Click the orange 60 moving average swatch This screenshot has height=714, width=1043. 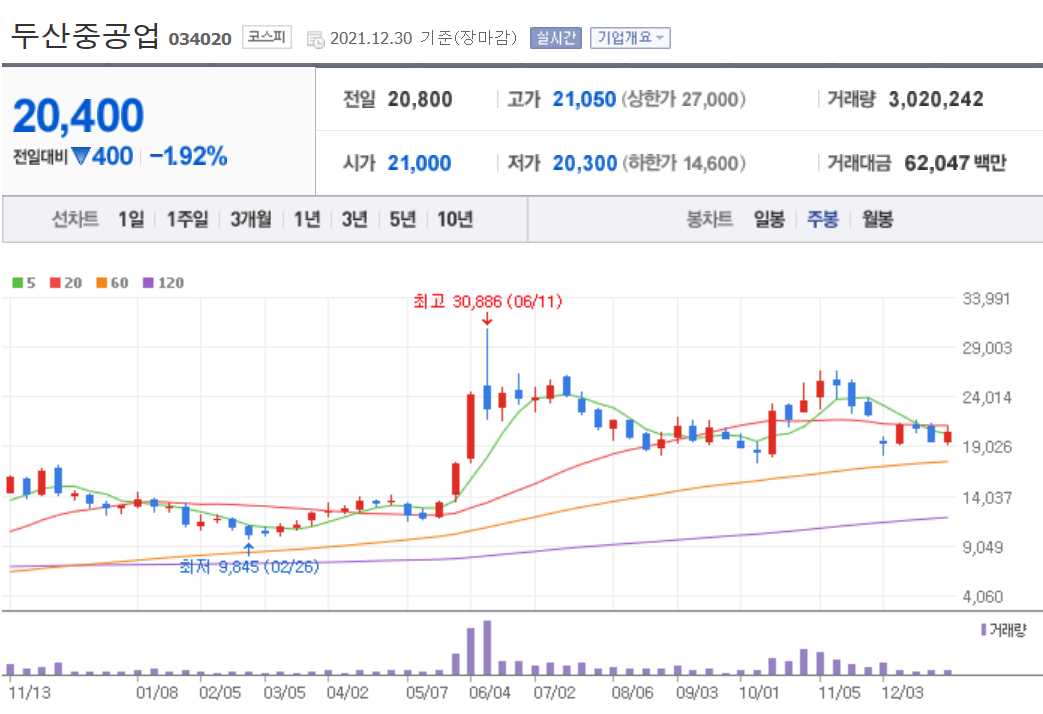pos(102,283)
